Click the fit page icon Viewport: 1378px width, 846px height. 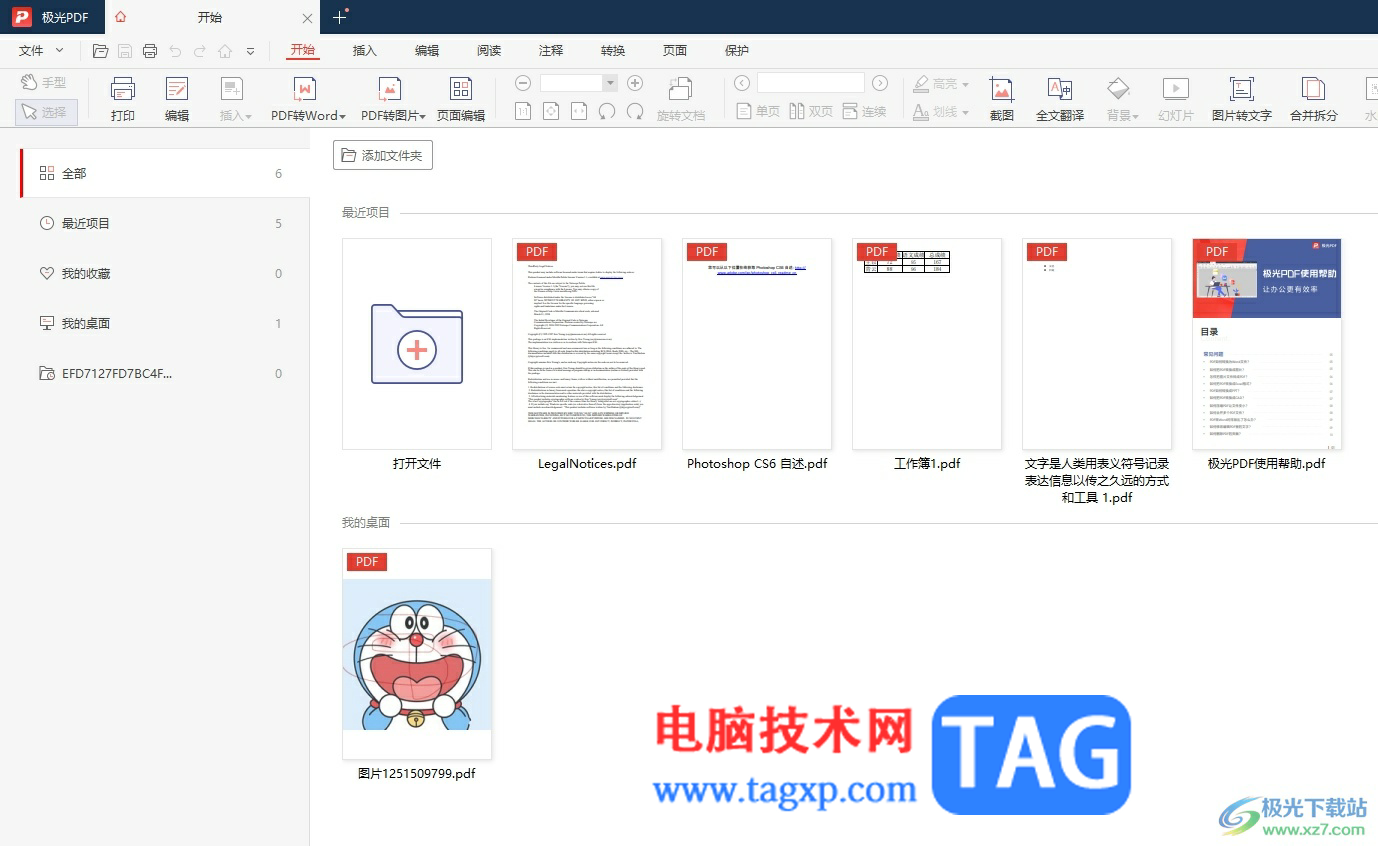click(551, 111)
